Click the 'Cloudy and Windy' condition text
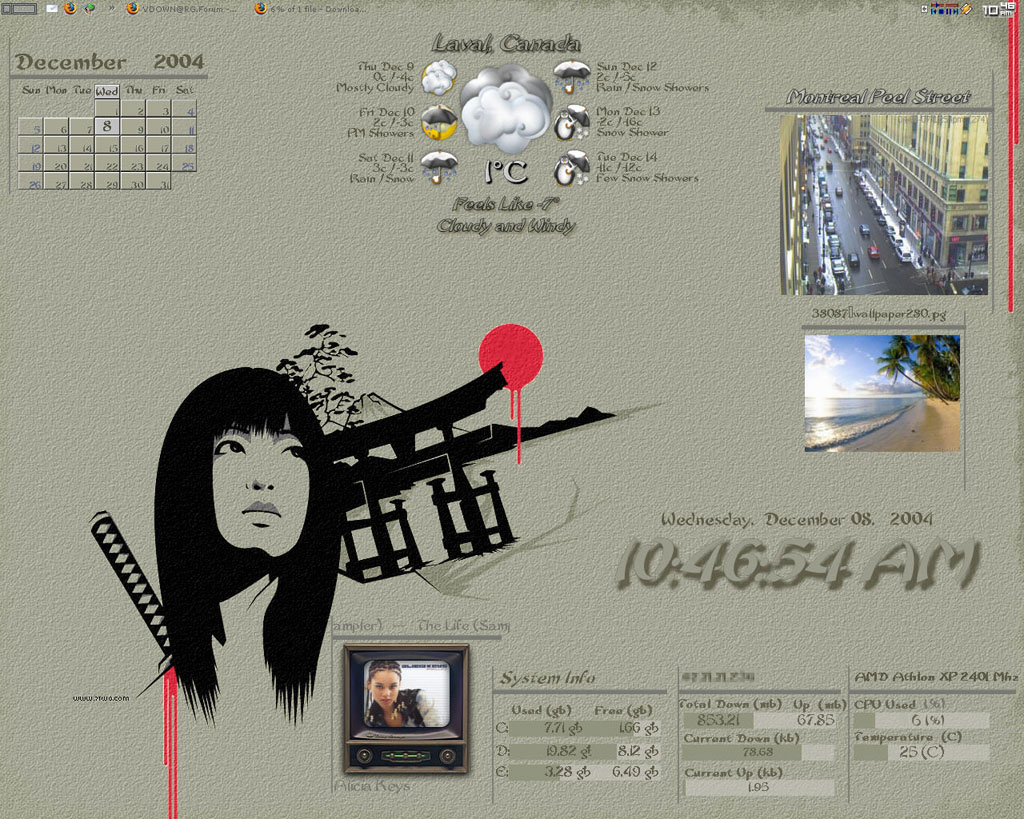The width and height of the screenshot is (1024, 819). coord(506,226)
